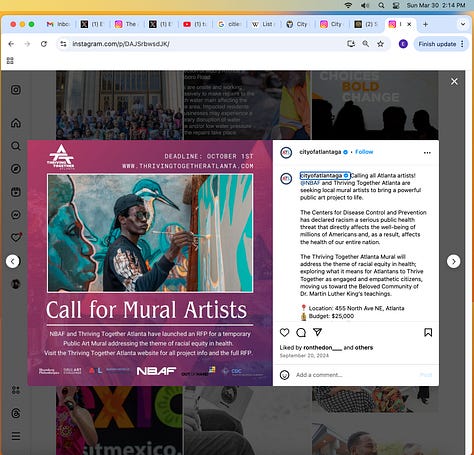Click the Post comment button
This screenshot has height=455, width=474.
pos(426,375)
